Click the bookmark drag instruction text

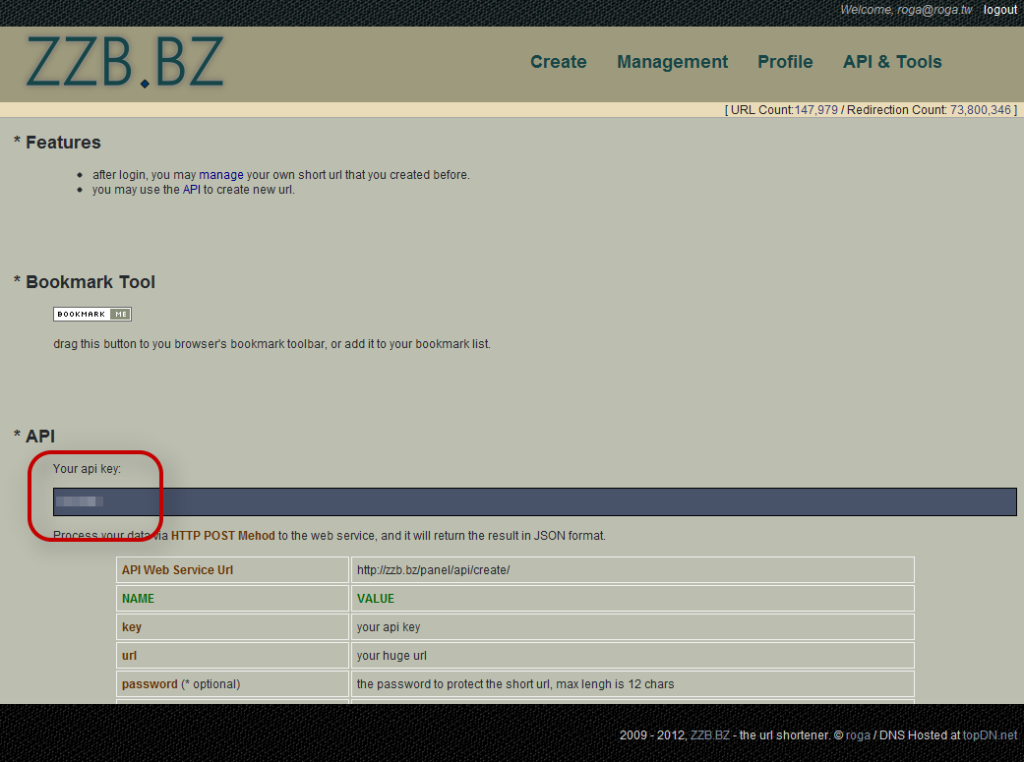(272, 344)
